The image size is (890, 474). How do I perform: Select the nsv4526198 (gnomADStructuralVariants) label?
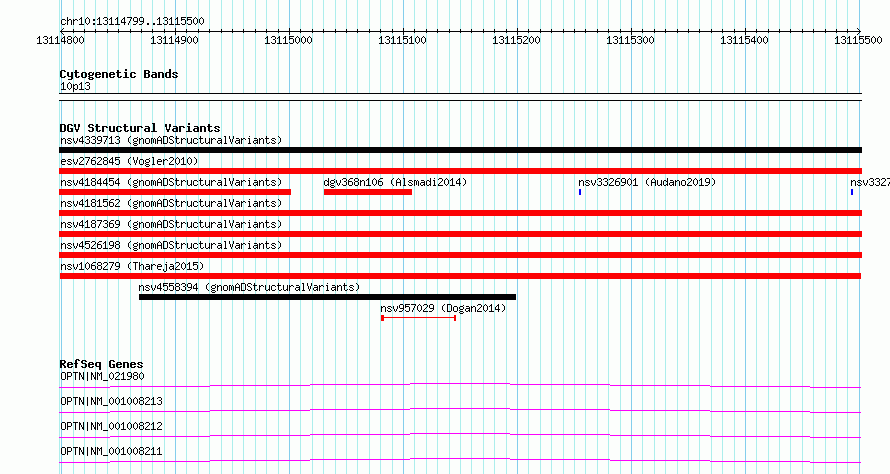171,245
